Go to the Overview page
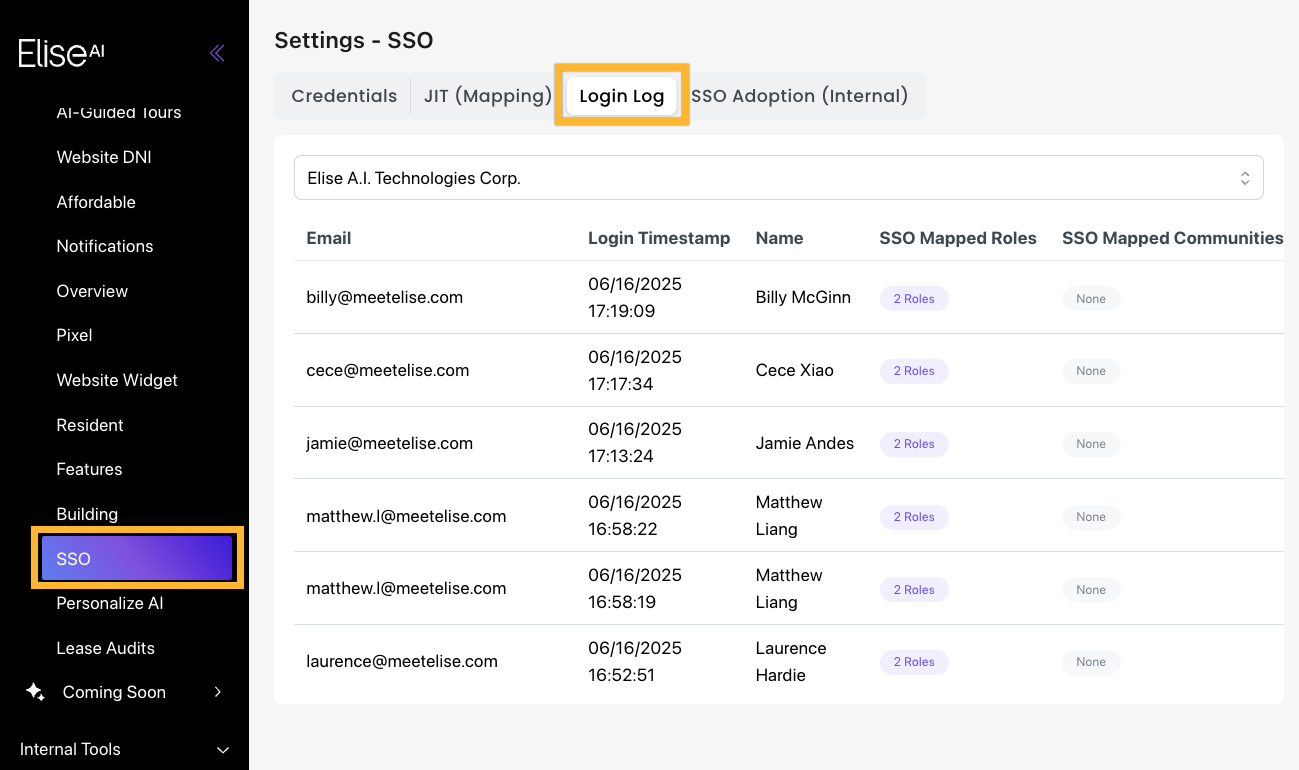This screenshot has width=1299, height=770. pyautogui.click(x=92, y=291)
